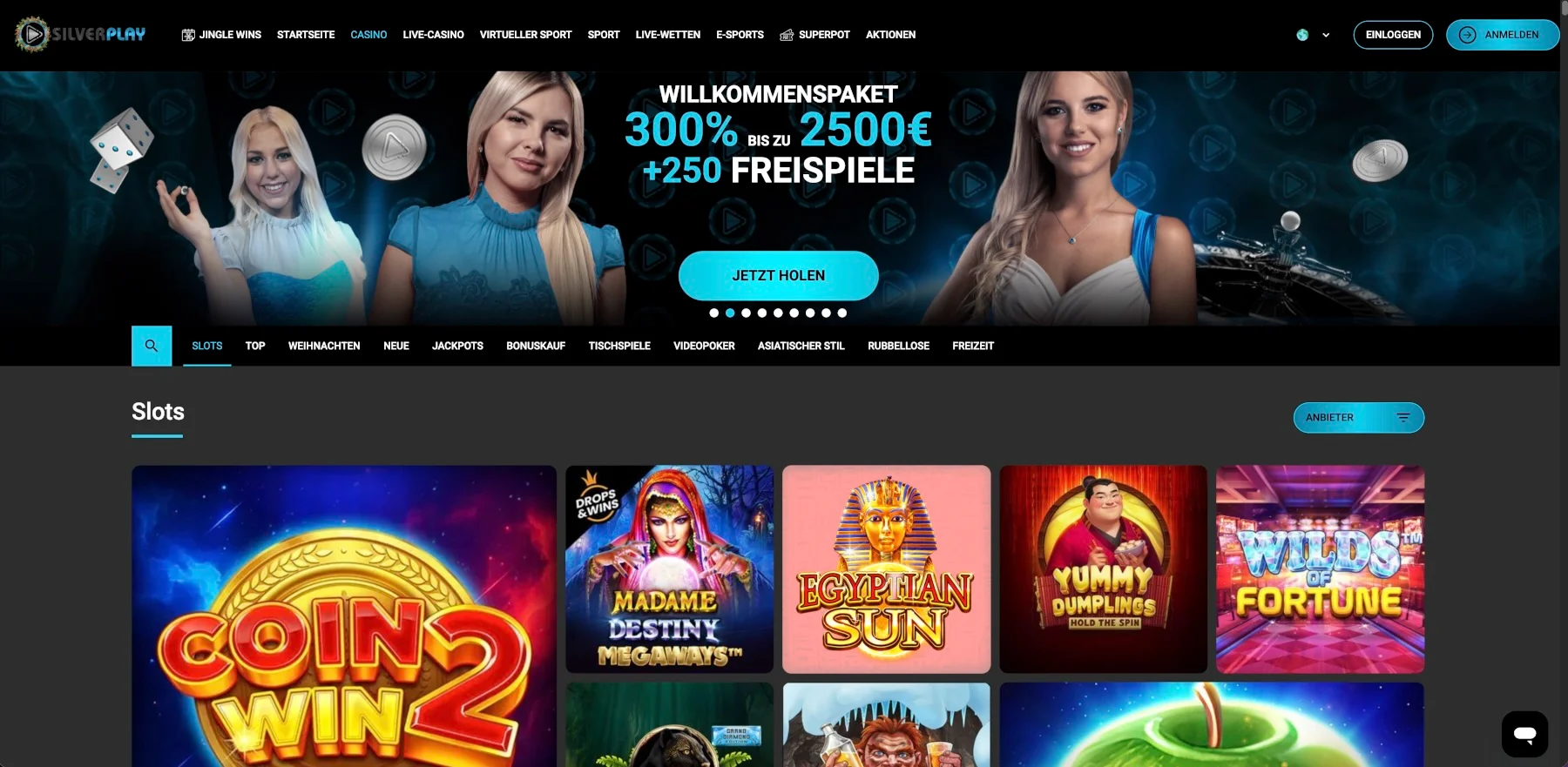Screen dimensions: 1568x767
Task: Click the globe language icon
Action: tap(1302, 35)
